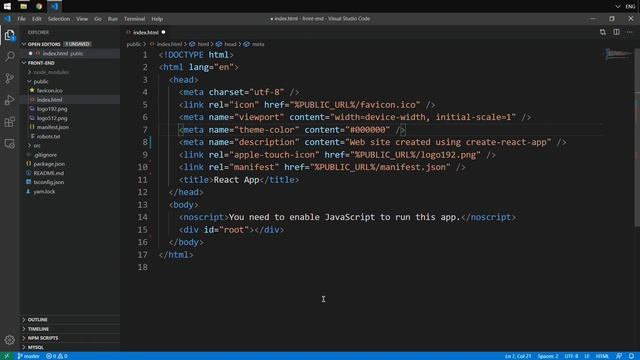The height and width of the screenshot is (360, 640).
Task: Open Chrome from the taskbar
Action: (39, 6)
